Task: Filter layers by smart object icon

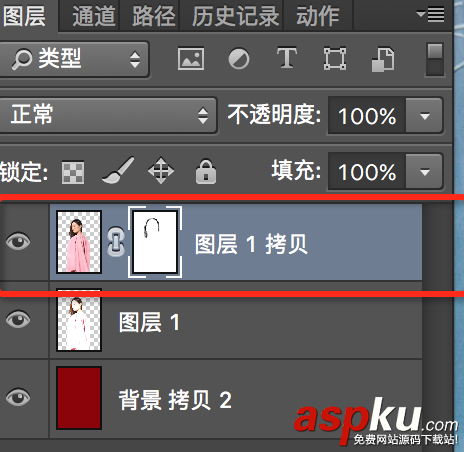Action: pyautogui.click(x=383, y=59)
